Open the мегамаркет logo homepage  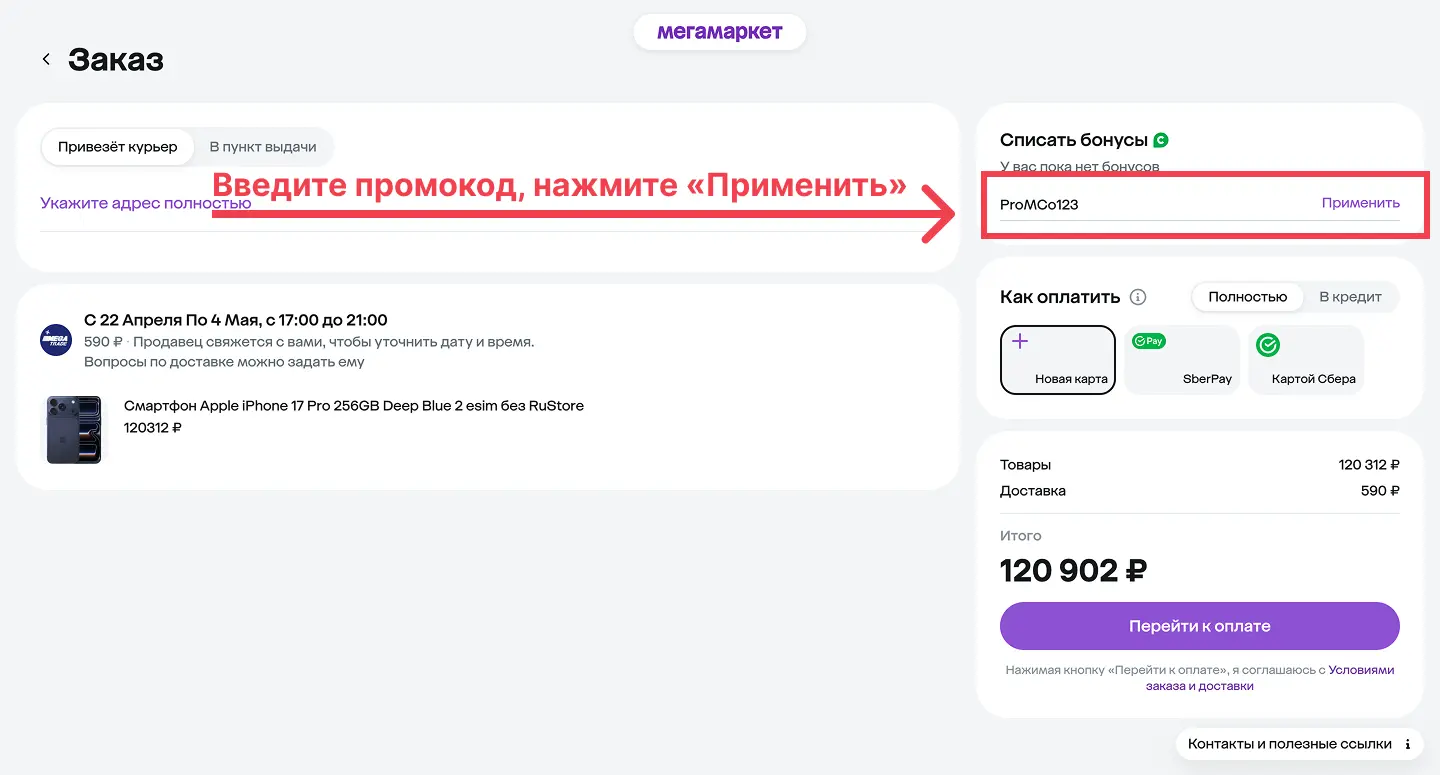point(719,32)
